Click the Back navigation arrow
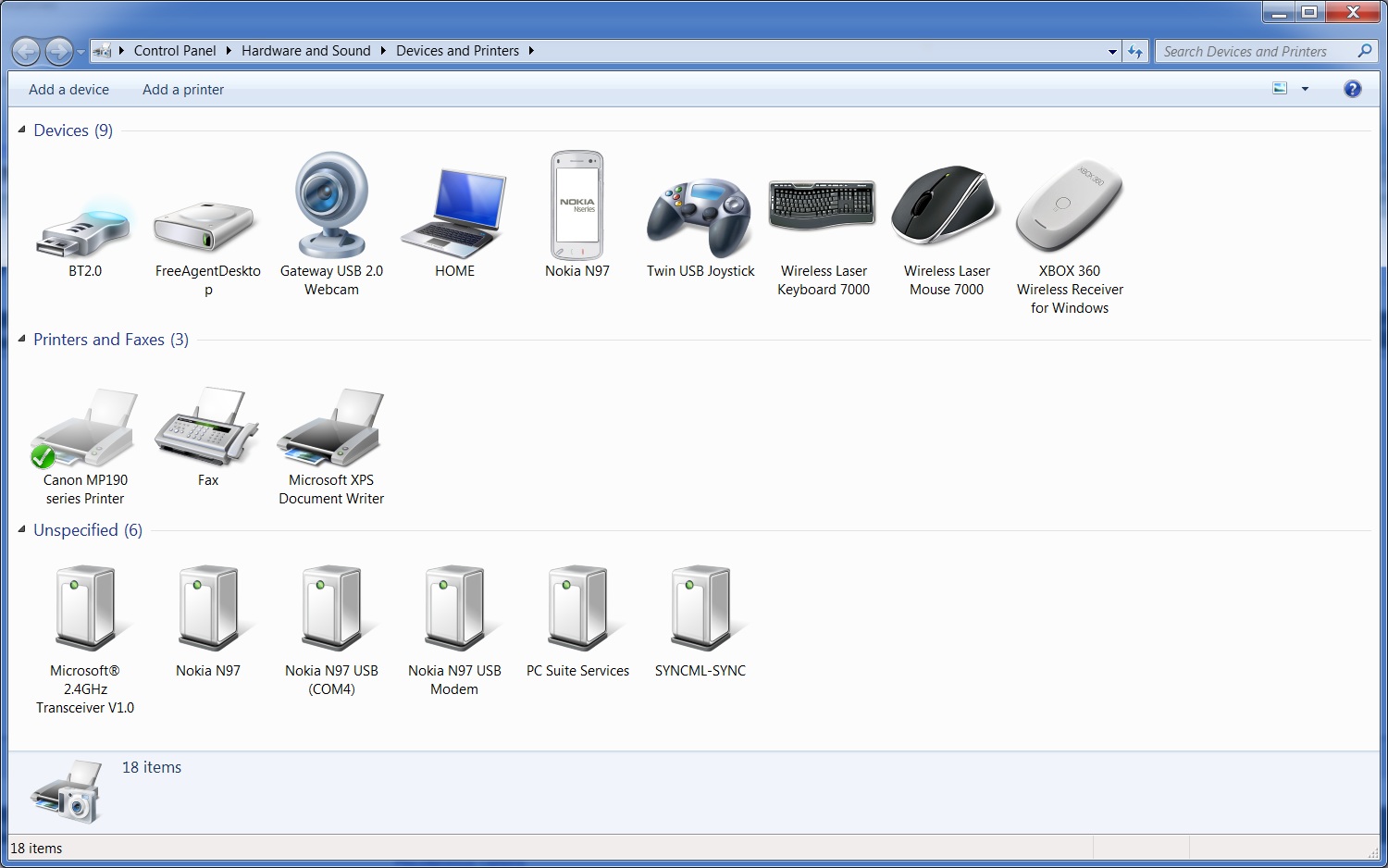The width and height of the screenshot is (1388, 868). [x=26, y=51]
